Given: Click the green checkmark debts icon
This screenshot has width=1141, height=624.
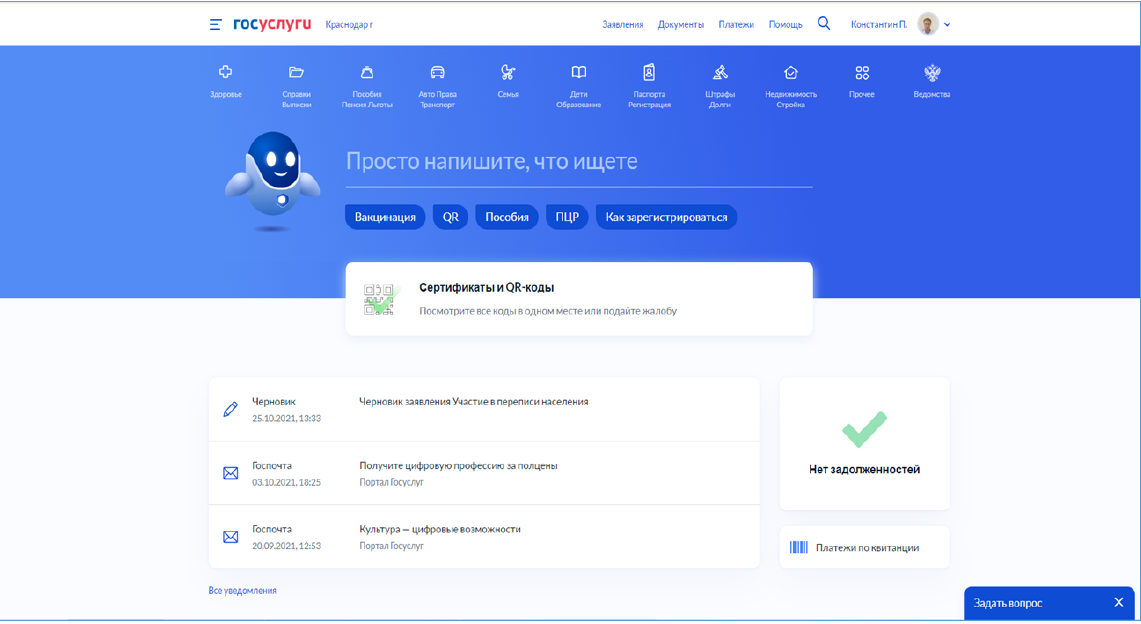Looking at the screenshot, I should coord(864,429).
